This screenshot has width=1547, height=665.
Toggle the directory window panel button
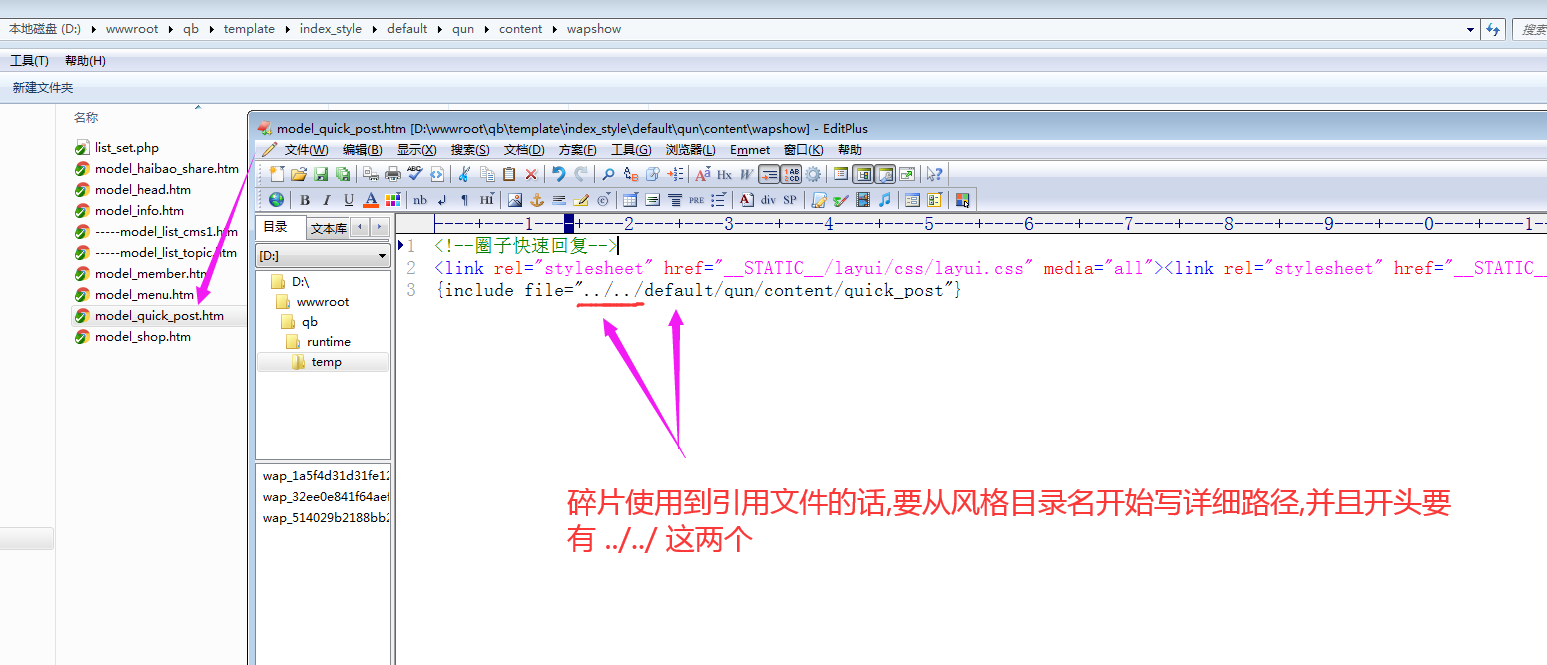pyautogui.click(x=863, y=174)
